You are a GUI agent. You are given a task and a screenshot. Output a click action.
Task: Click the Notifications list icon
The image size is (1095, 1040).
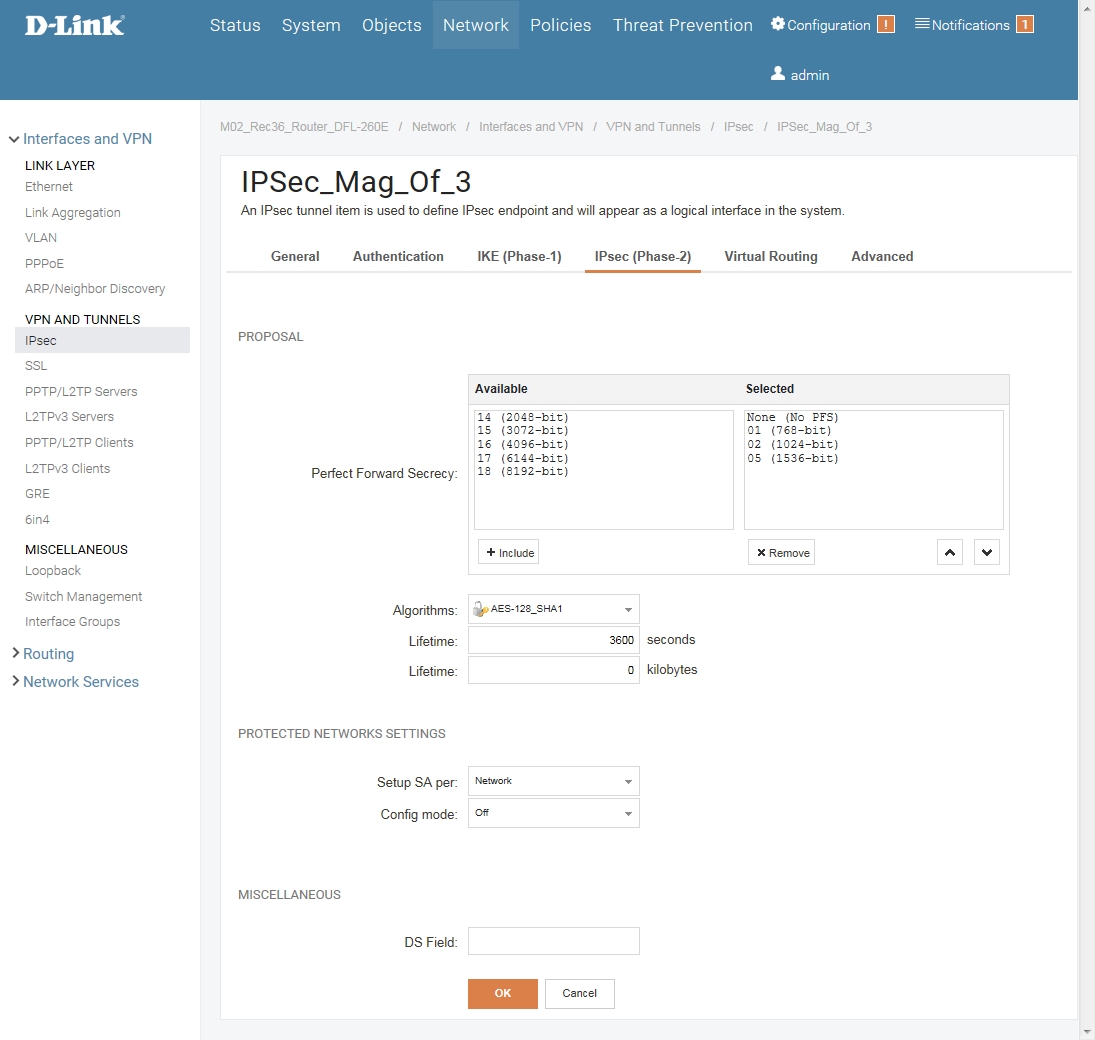(x=922, y=24)
